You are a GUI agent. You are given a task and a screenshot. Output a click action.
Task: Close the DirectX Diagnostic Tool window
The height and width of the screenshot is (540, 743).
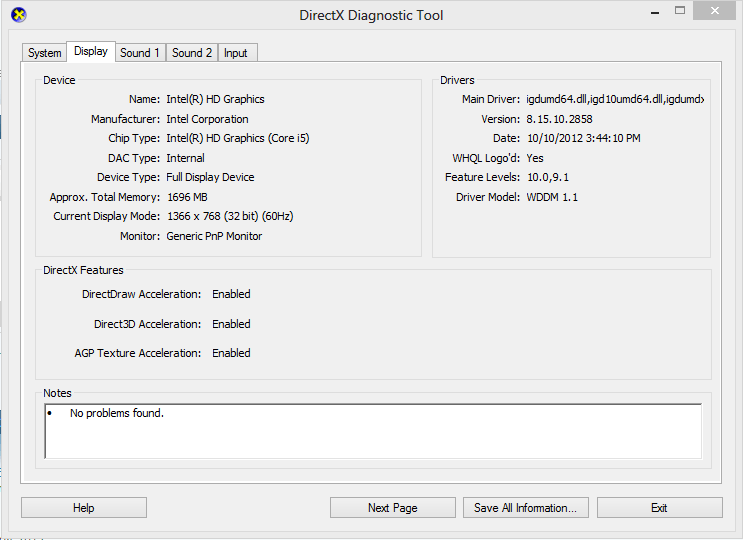coord(715,10)
